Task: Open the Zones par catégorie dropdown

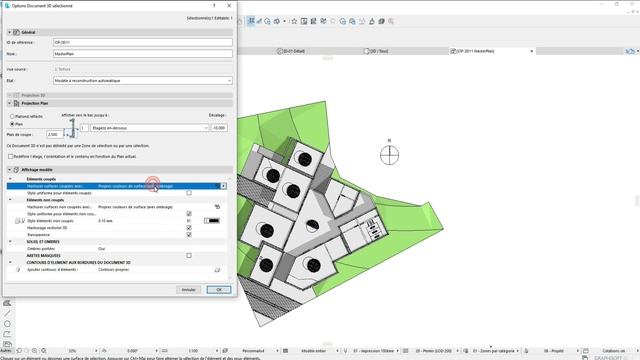Action: (x=518, y=351)
